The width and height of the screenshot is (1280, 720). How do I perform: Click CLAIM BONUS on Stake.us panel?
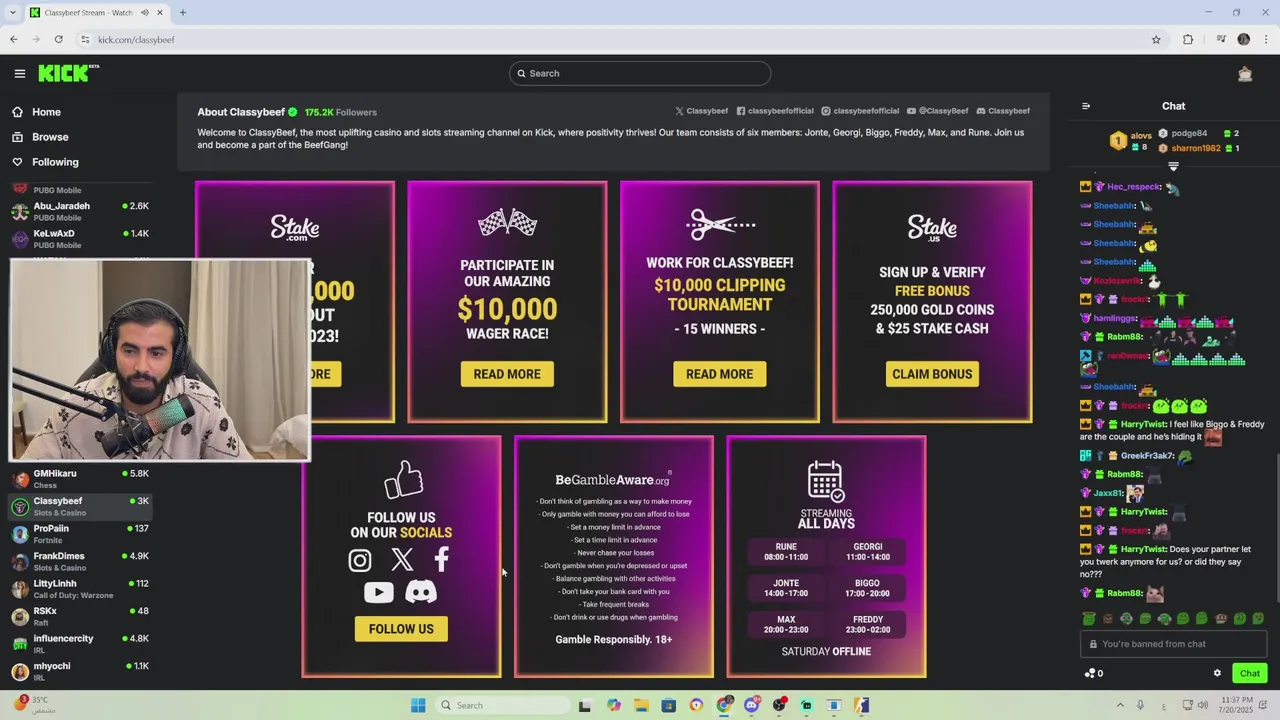(932, 374)
